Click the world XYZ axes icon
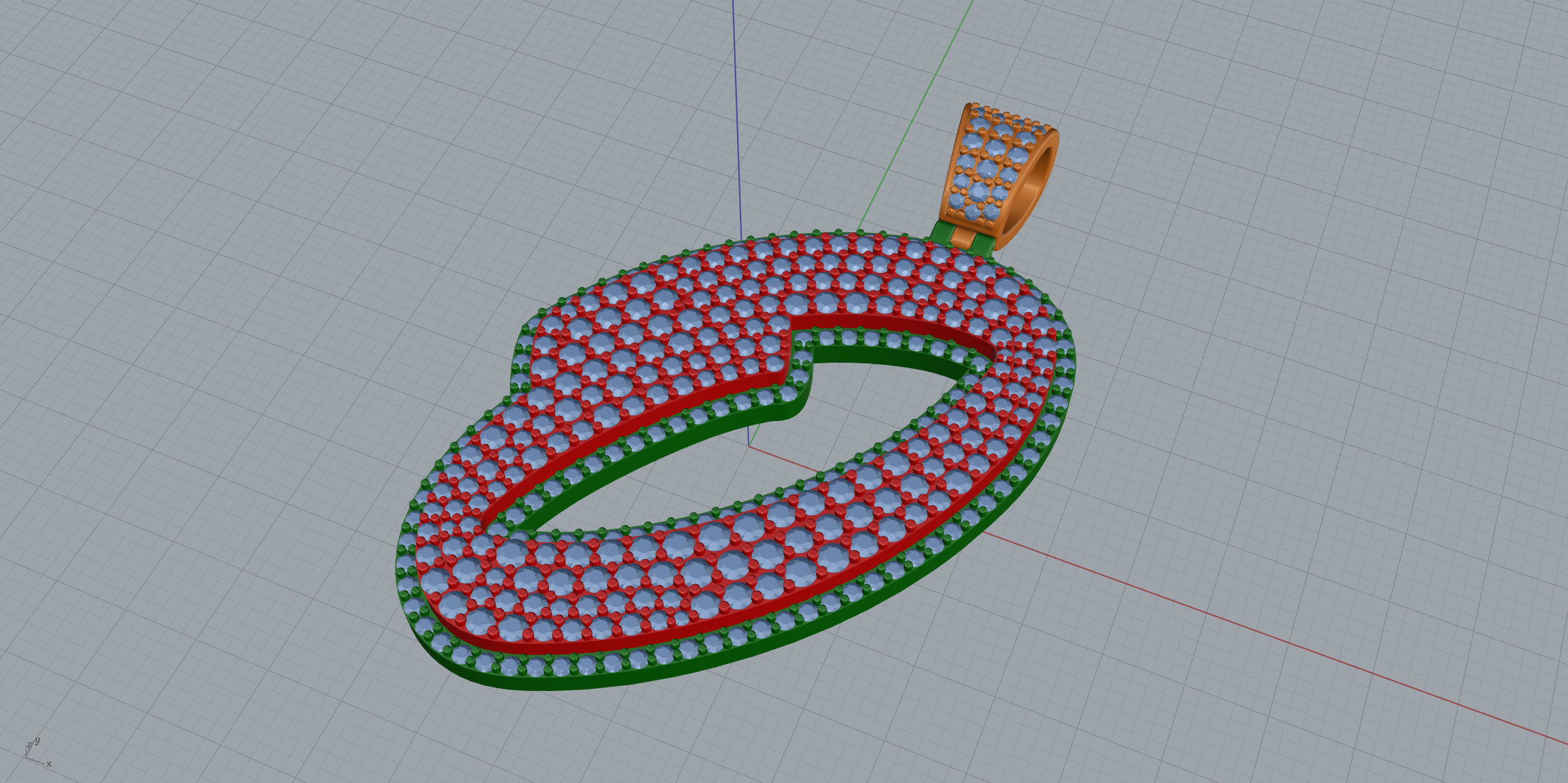 click(x=37, y=752)
